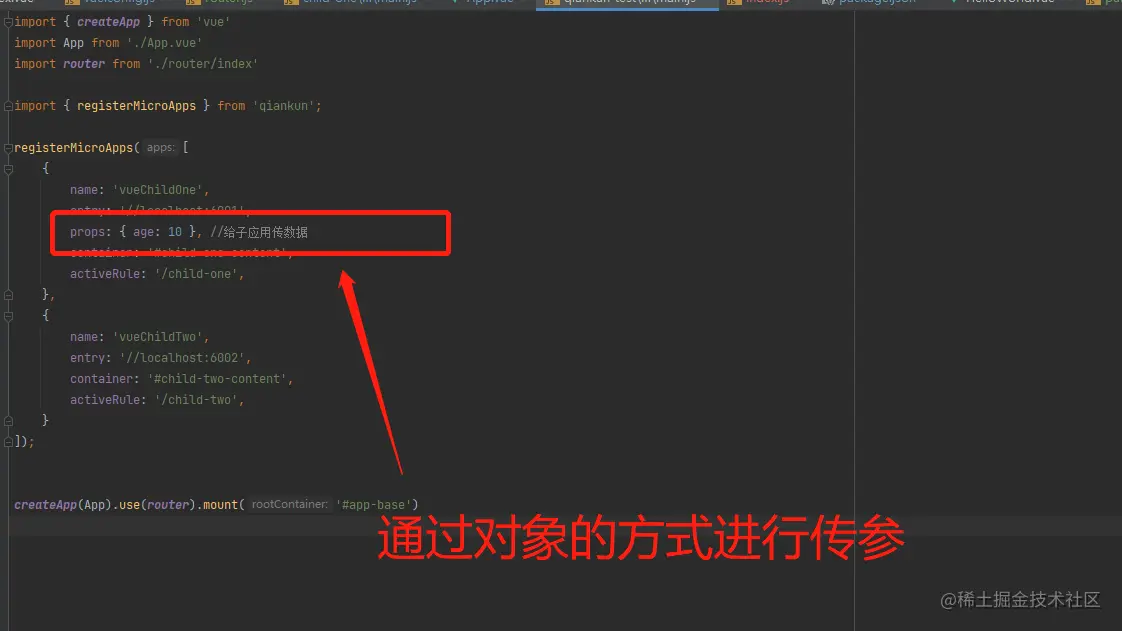Click registerMicroApps in the import braces

point(136,106)
